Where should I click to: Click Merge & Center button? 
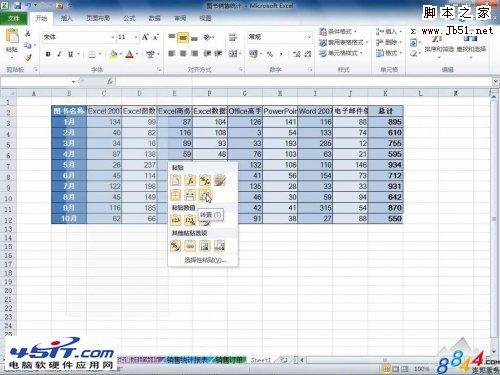233,53
